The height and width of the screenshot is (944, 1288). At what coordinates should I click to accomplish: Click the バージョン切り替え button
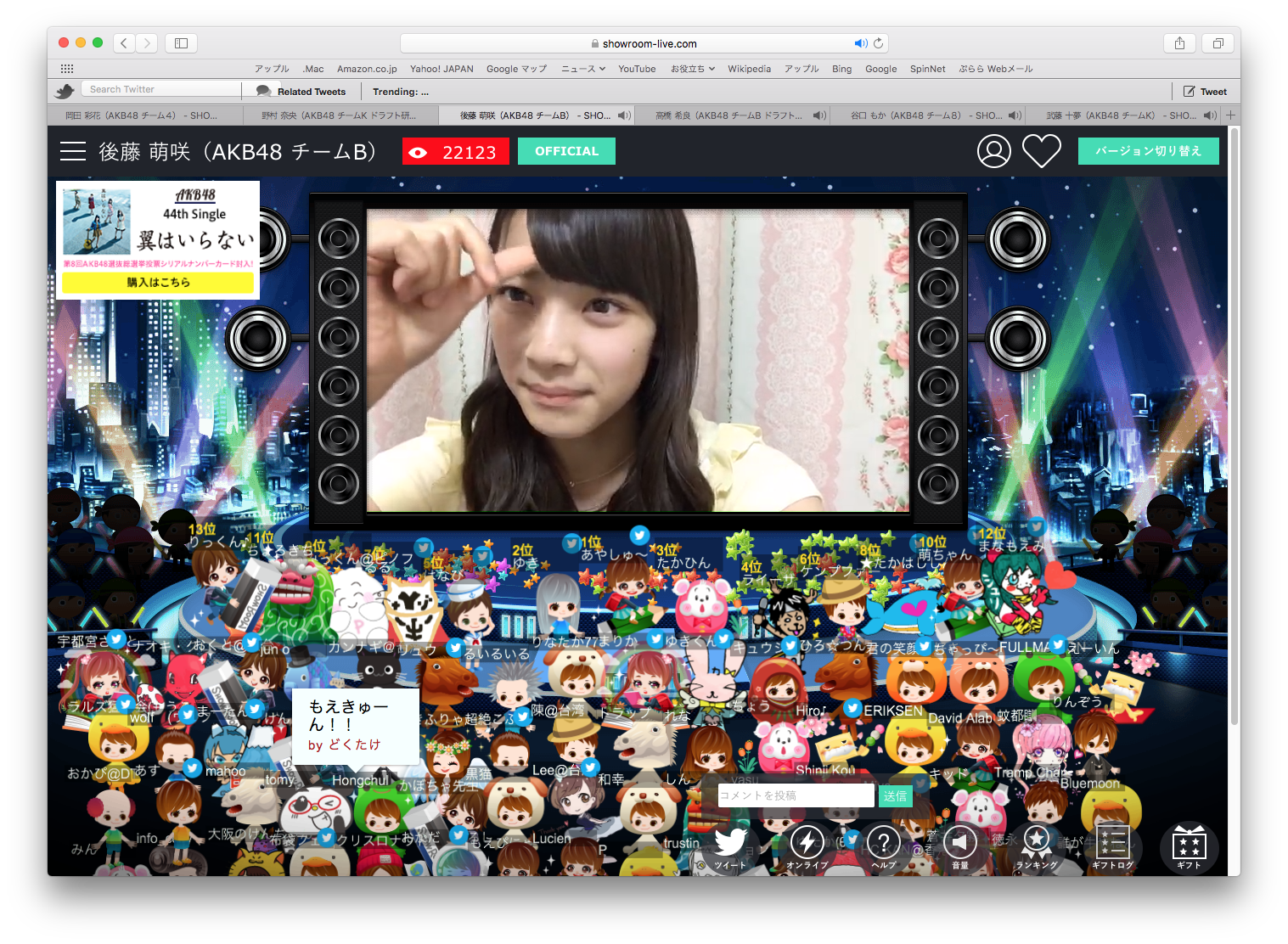click(x=1148, y=151)
